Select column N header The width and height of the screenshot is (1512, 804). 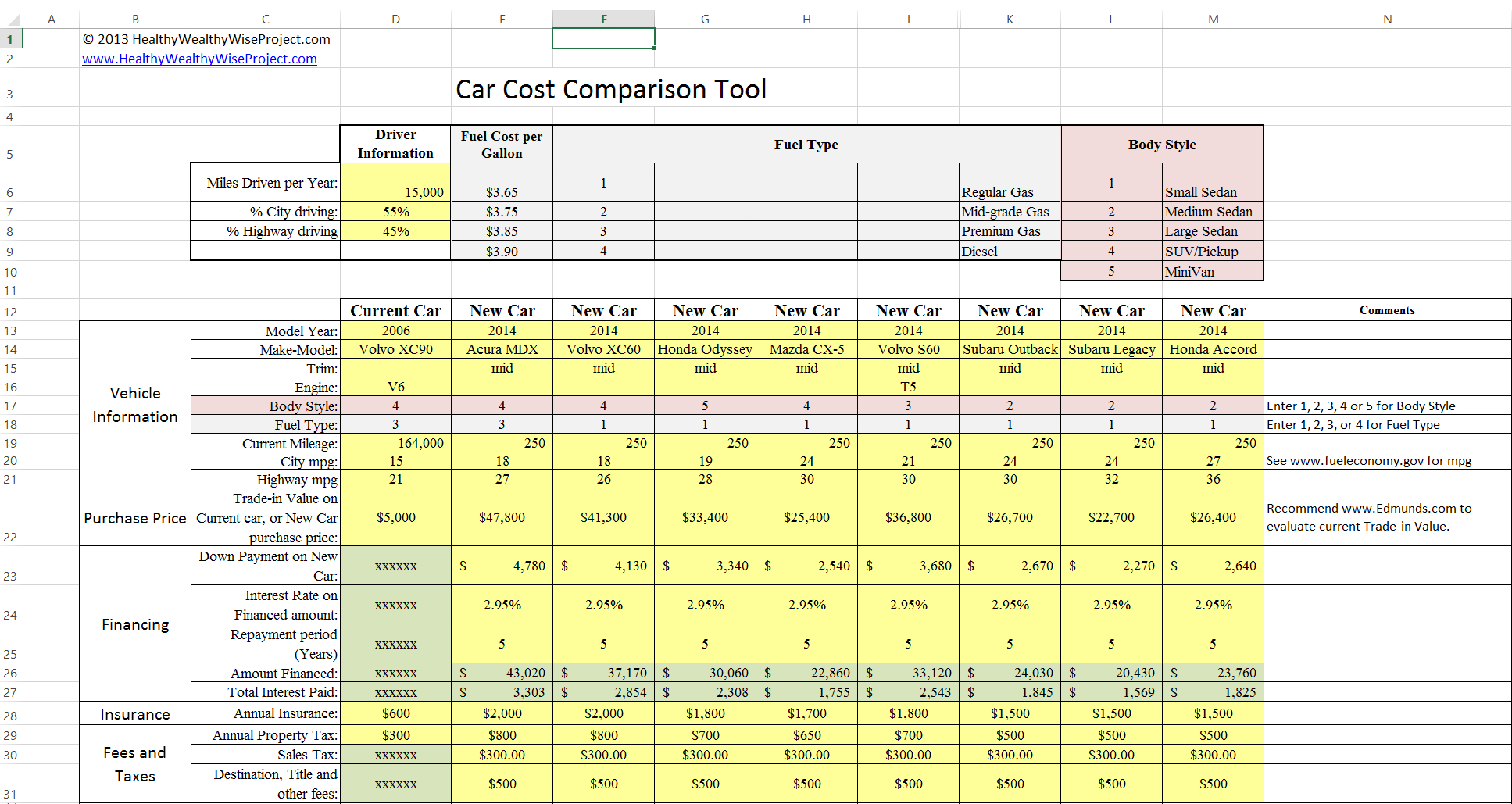1387,18
